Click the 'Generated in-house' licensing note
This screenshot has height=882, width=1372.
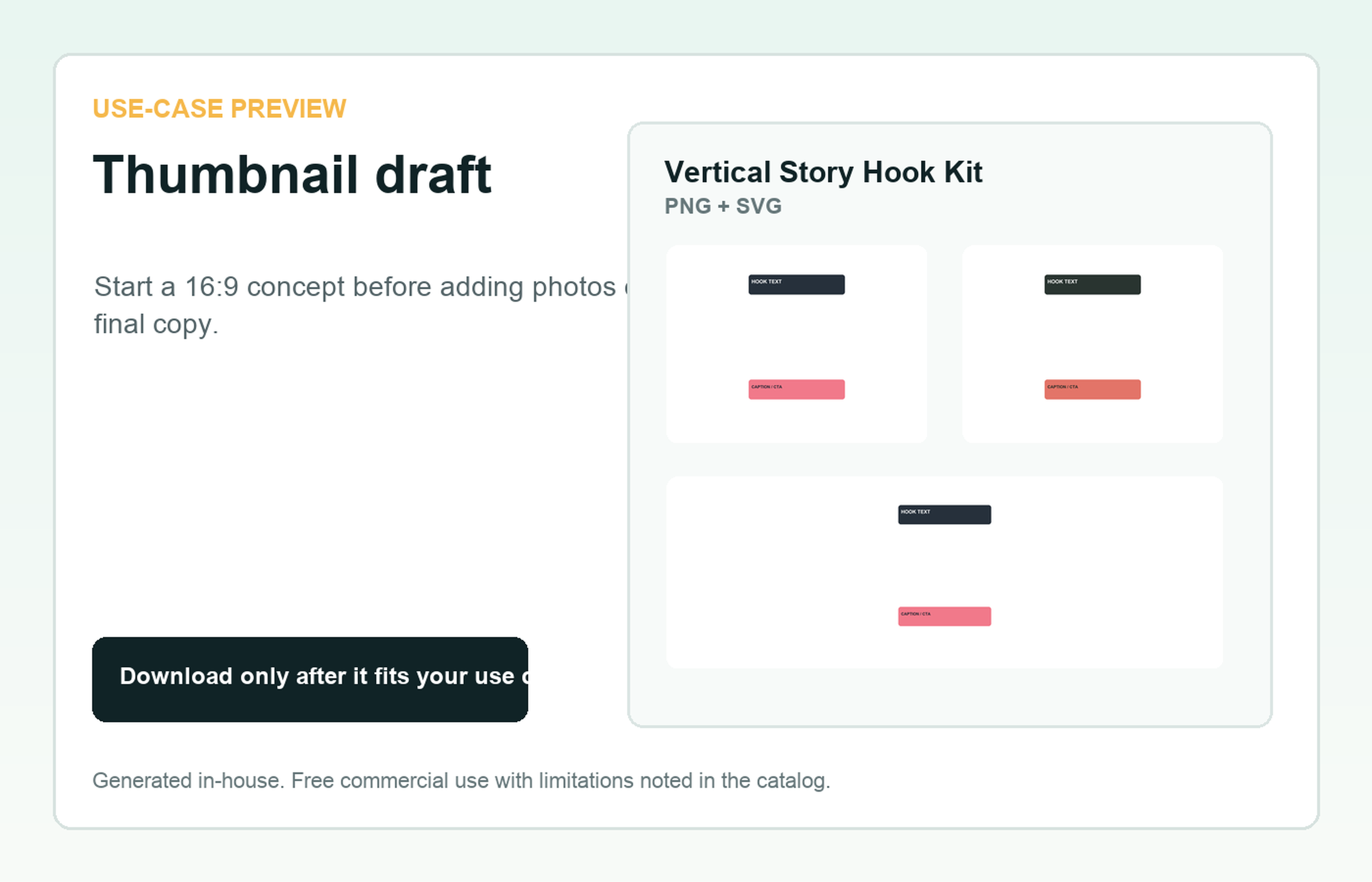(461, 781)
